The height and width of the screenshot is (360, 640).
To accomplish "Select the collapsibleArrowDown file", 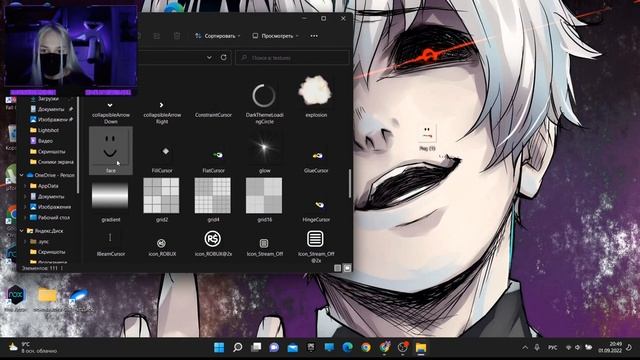I will (x=111, y=112).
